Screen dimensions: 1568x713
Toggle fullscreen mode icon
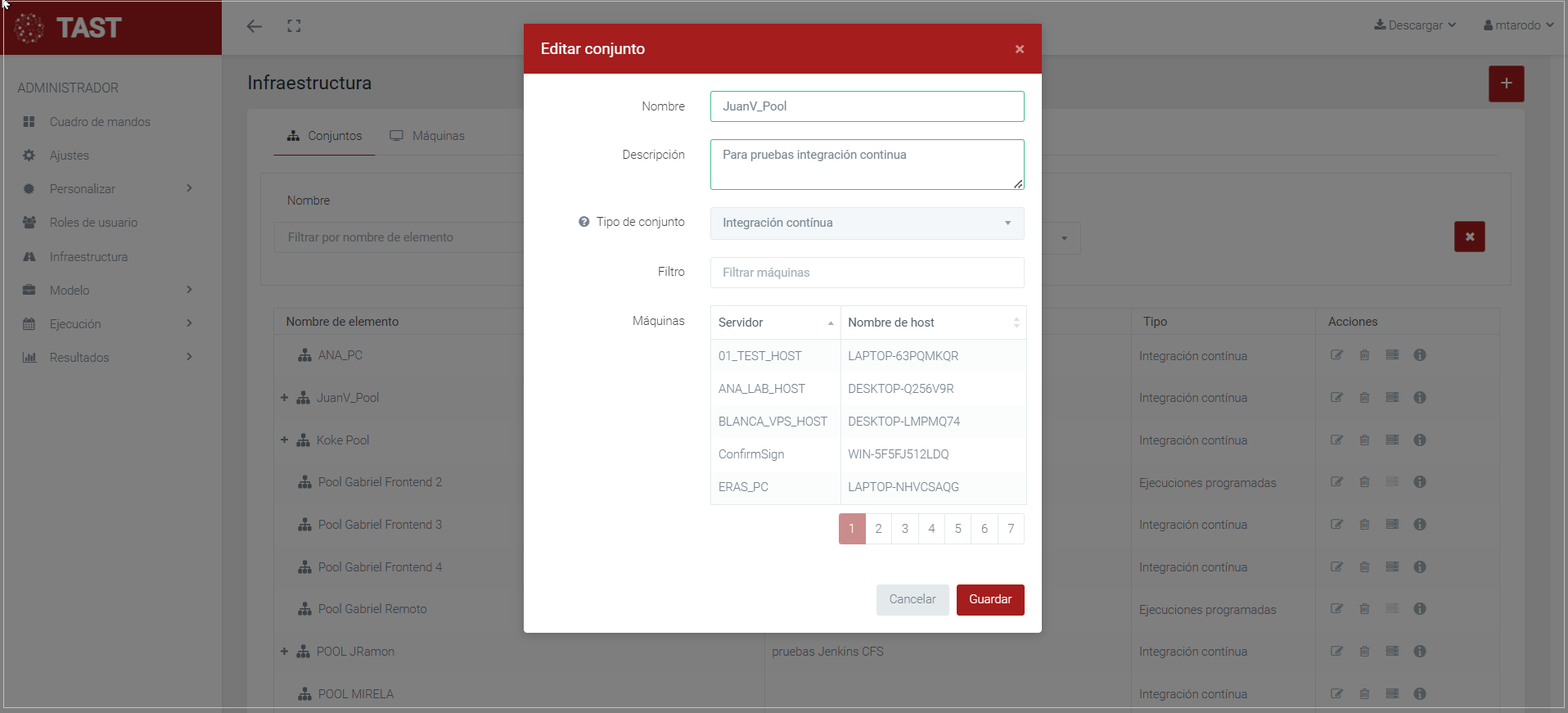(294, 26)
